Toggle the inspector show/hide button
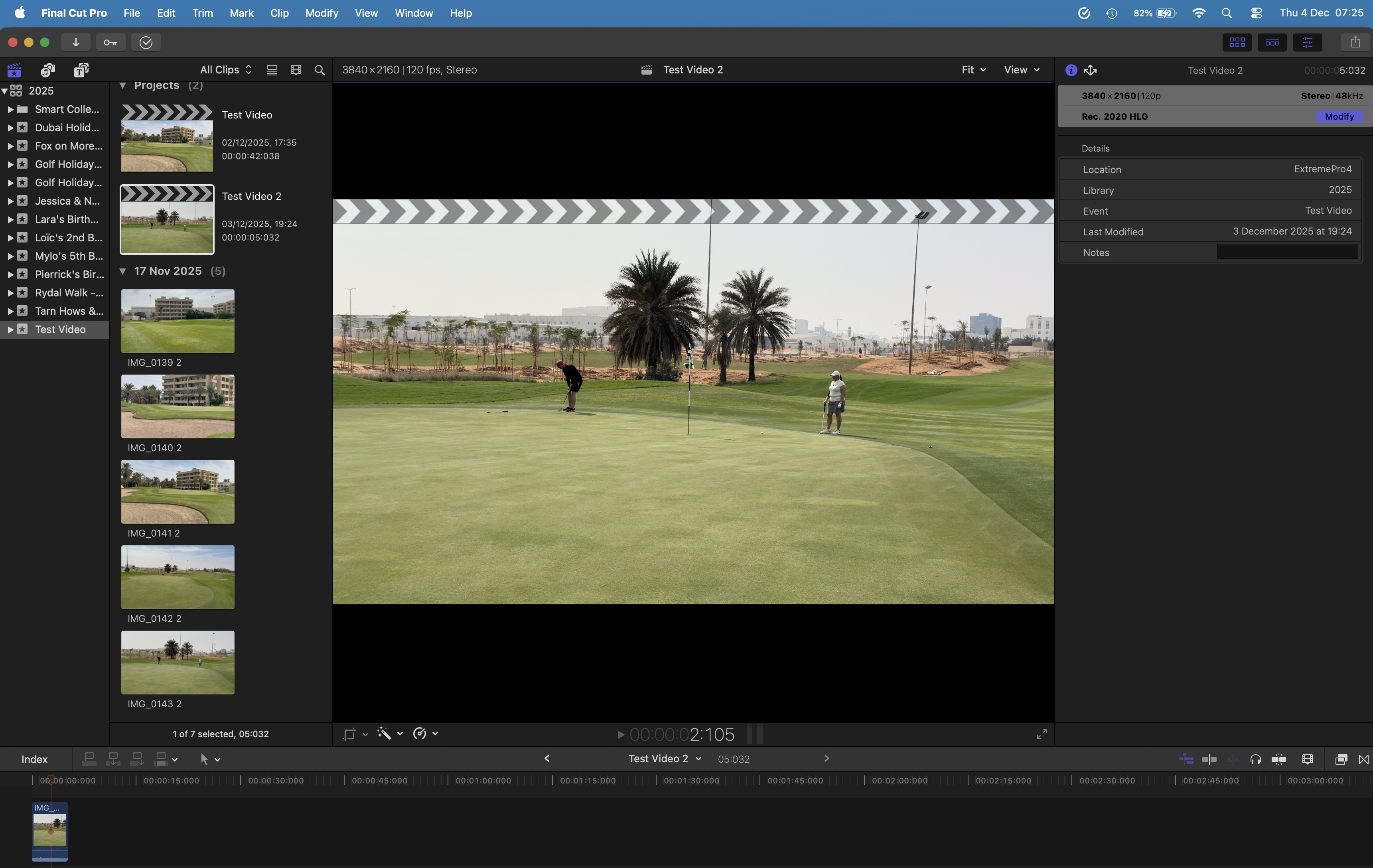The width and height of the screenshot is (1373, 868). click(x=1308, y=42)
